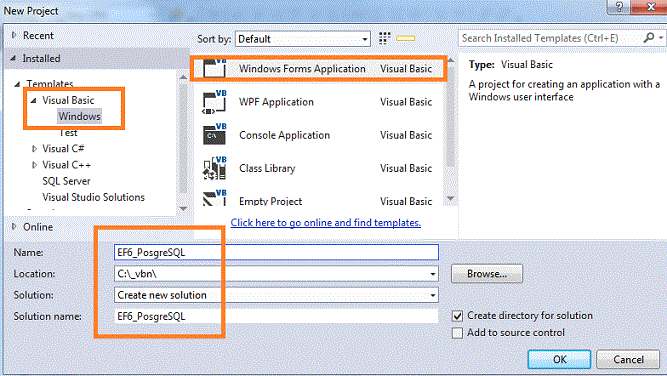Switch to medium icons list view

(x=405, y=38)
